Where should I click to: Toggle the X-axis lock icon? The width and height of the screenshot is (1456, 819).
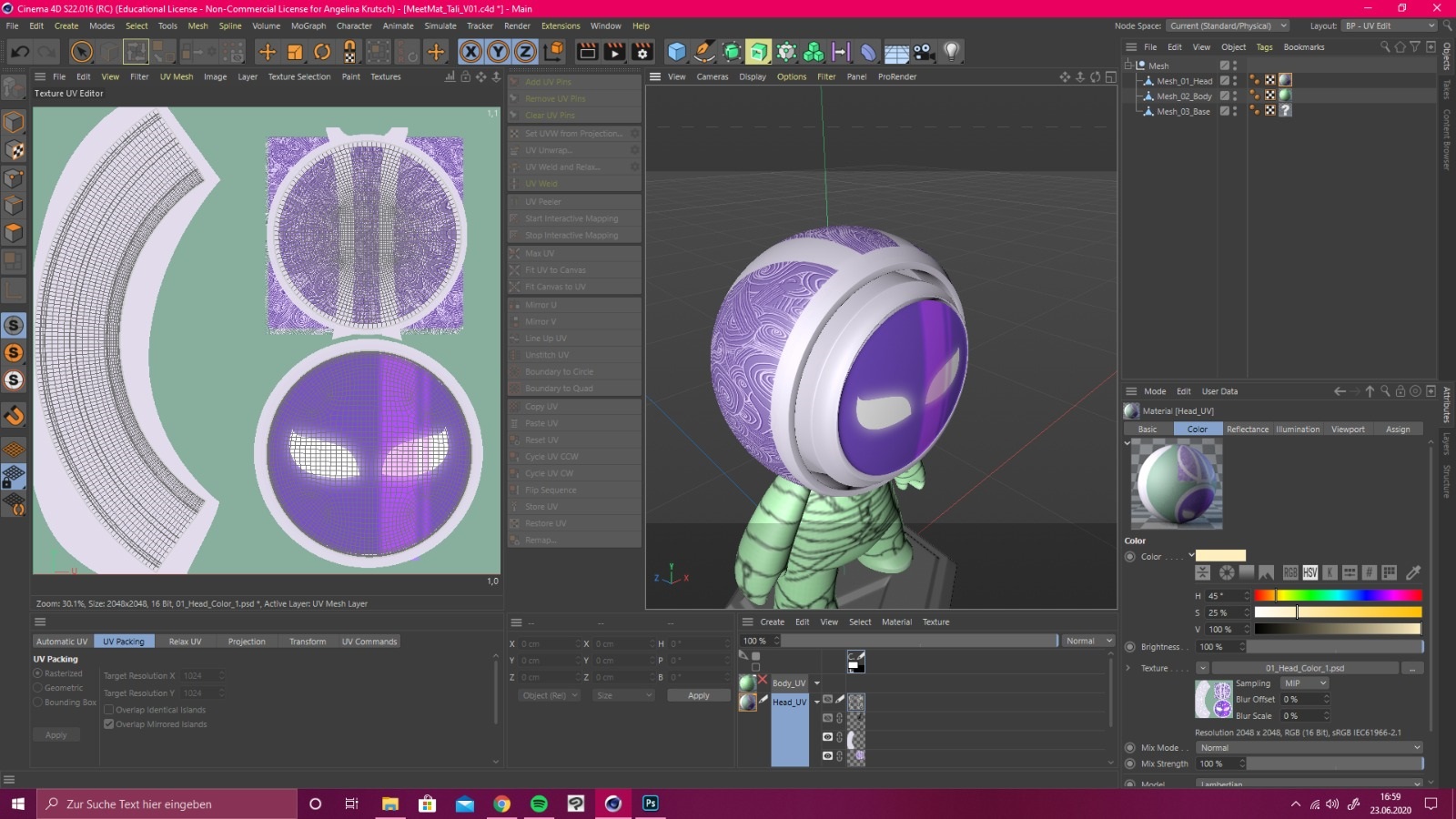coord(470,52)
